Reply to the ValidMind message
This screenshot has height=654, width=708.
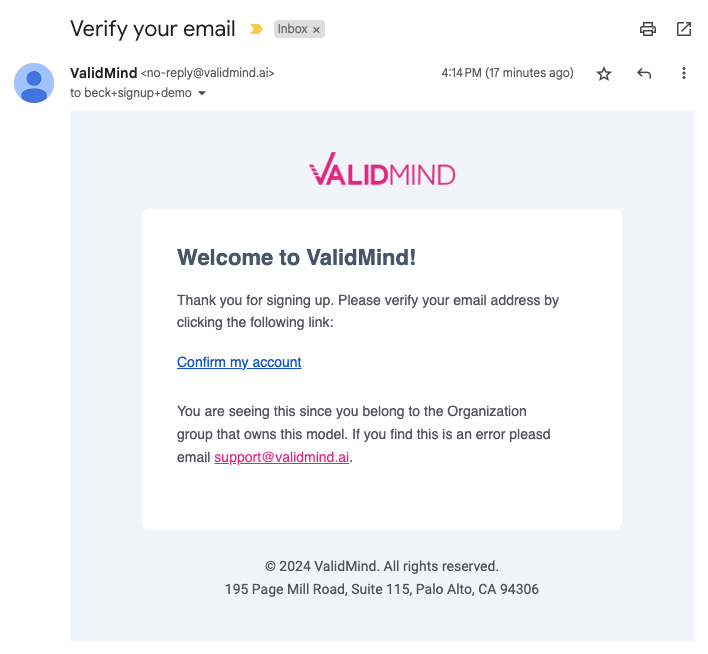click(x=644, y=74)
